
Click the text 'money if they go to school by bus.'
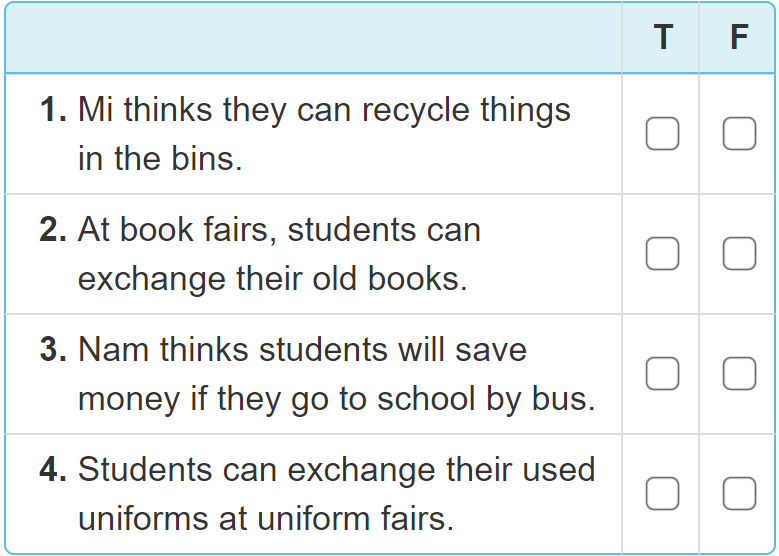(x=336, y=398)
